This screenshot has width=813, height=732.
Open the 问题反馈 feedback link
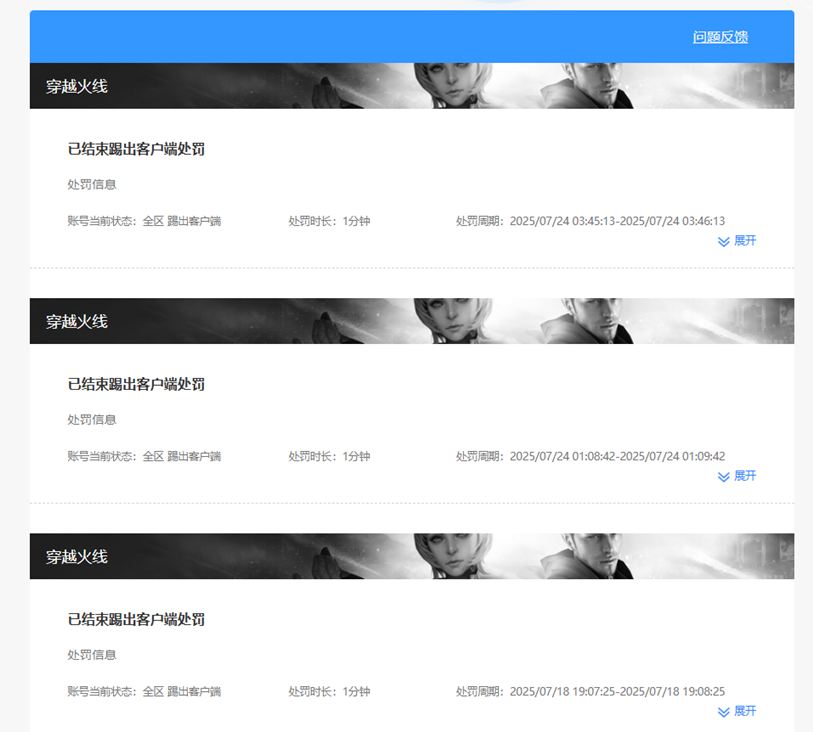click(720, 36)
